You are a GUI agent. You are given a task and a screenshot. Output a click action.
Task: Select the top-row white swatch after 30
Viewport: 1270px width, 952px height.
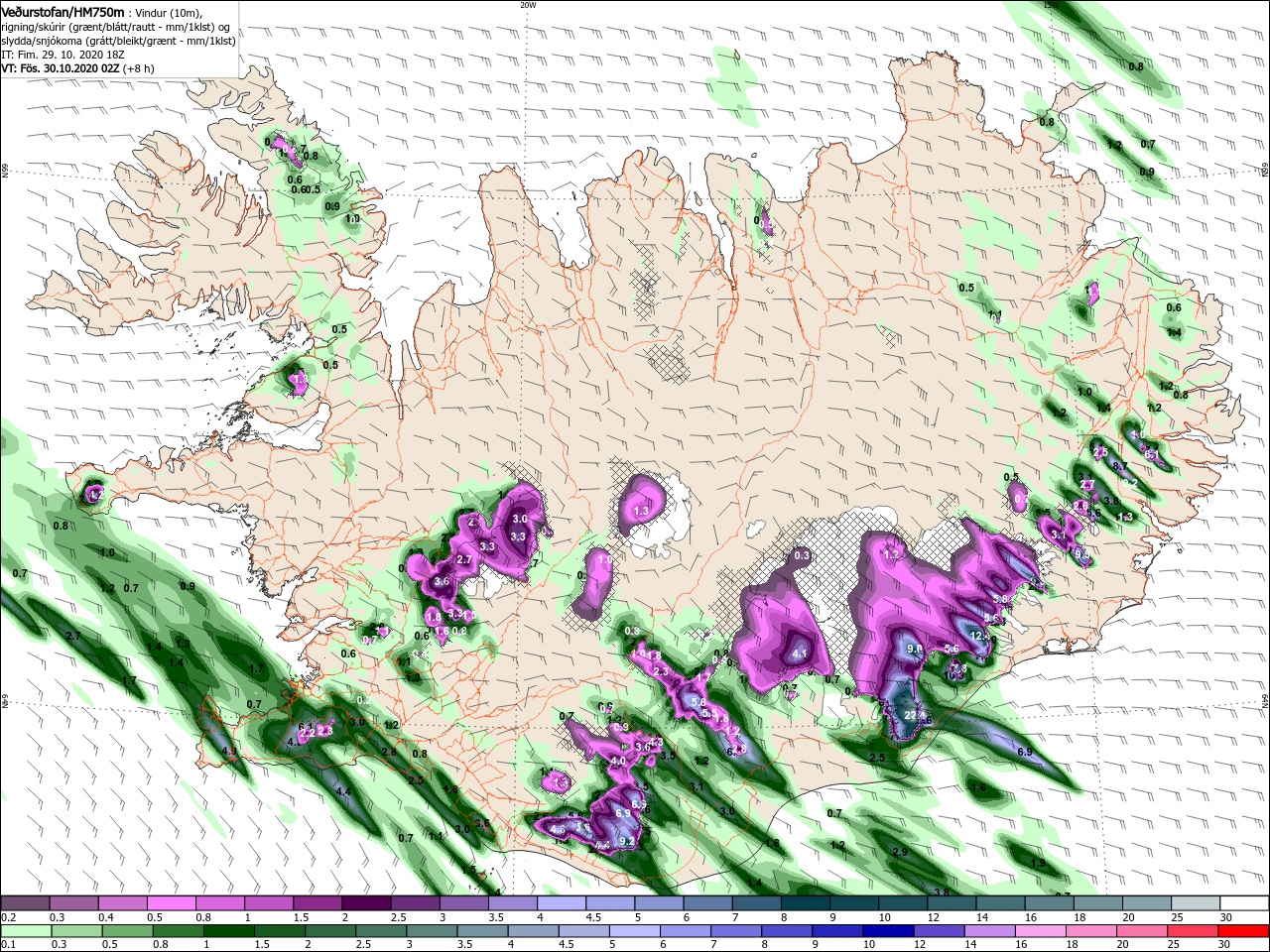pyautogui.click(x=1245, y=903)
